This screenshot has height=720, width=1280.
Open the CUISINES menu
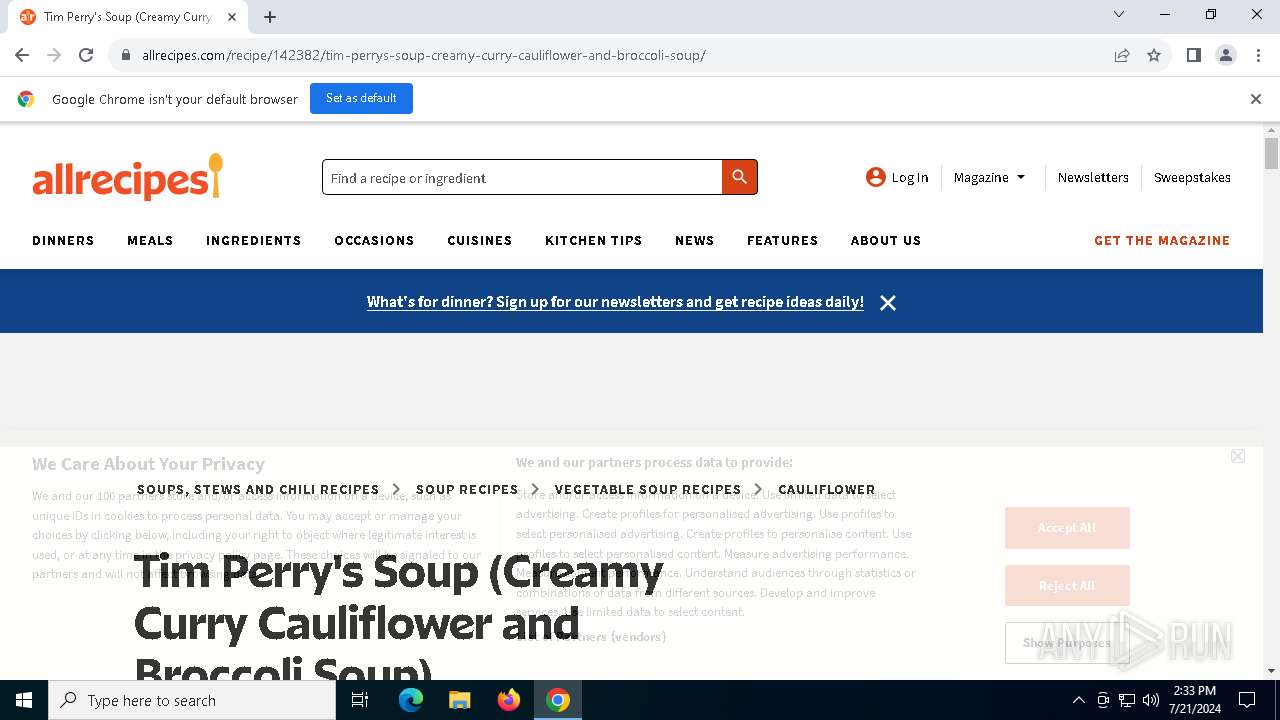coord(480,240)
